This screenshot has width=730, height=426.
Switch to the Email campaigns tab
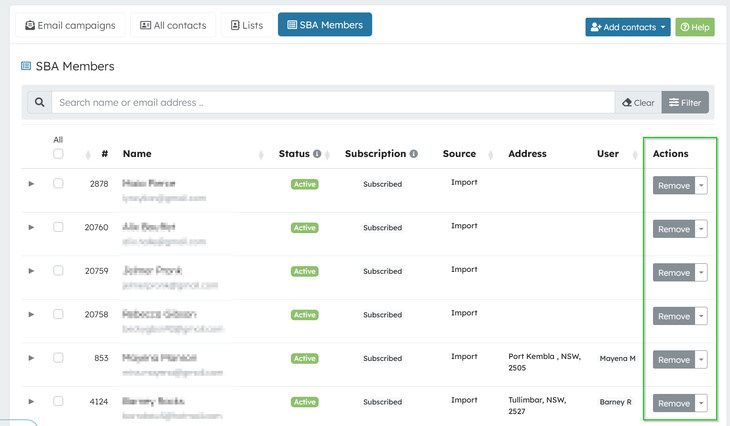(x=70, y=25)
